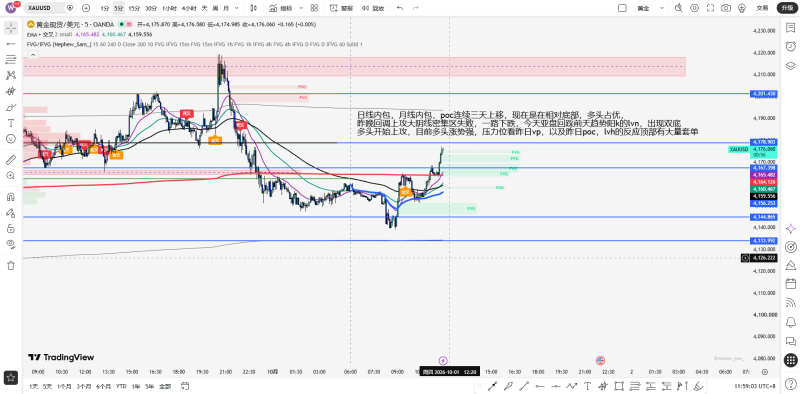
Task: Select the 1天 date range
Action: (x=33, y=385)
